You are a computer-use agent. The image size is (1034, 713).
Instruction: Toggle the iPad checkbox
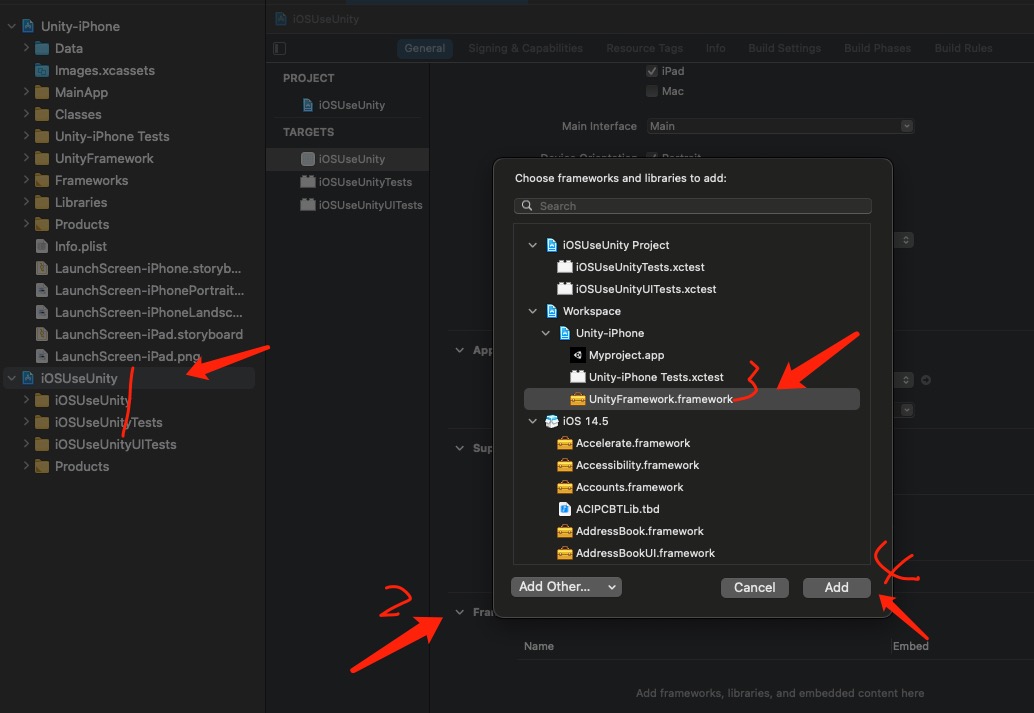point(652,71)
